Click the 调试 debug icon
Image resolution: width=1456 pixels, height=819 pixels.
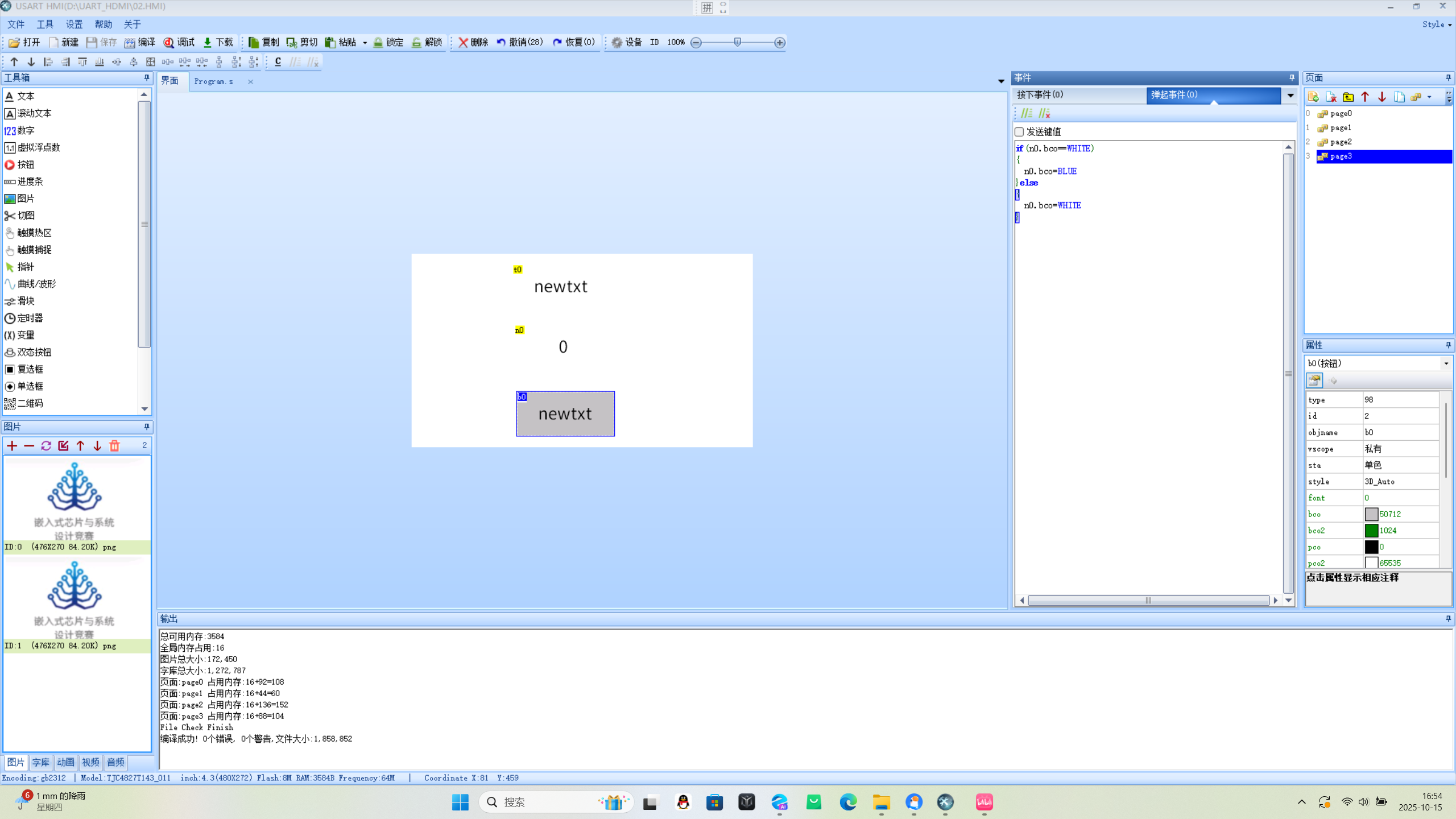pyautogui.click(x=169, y=42)
